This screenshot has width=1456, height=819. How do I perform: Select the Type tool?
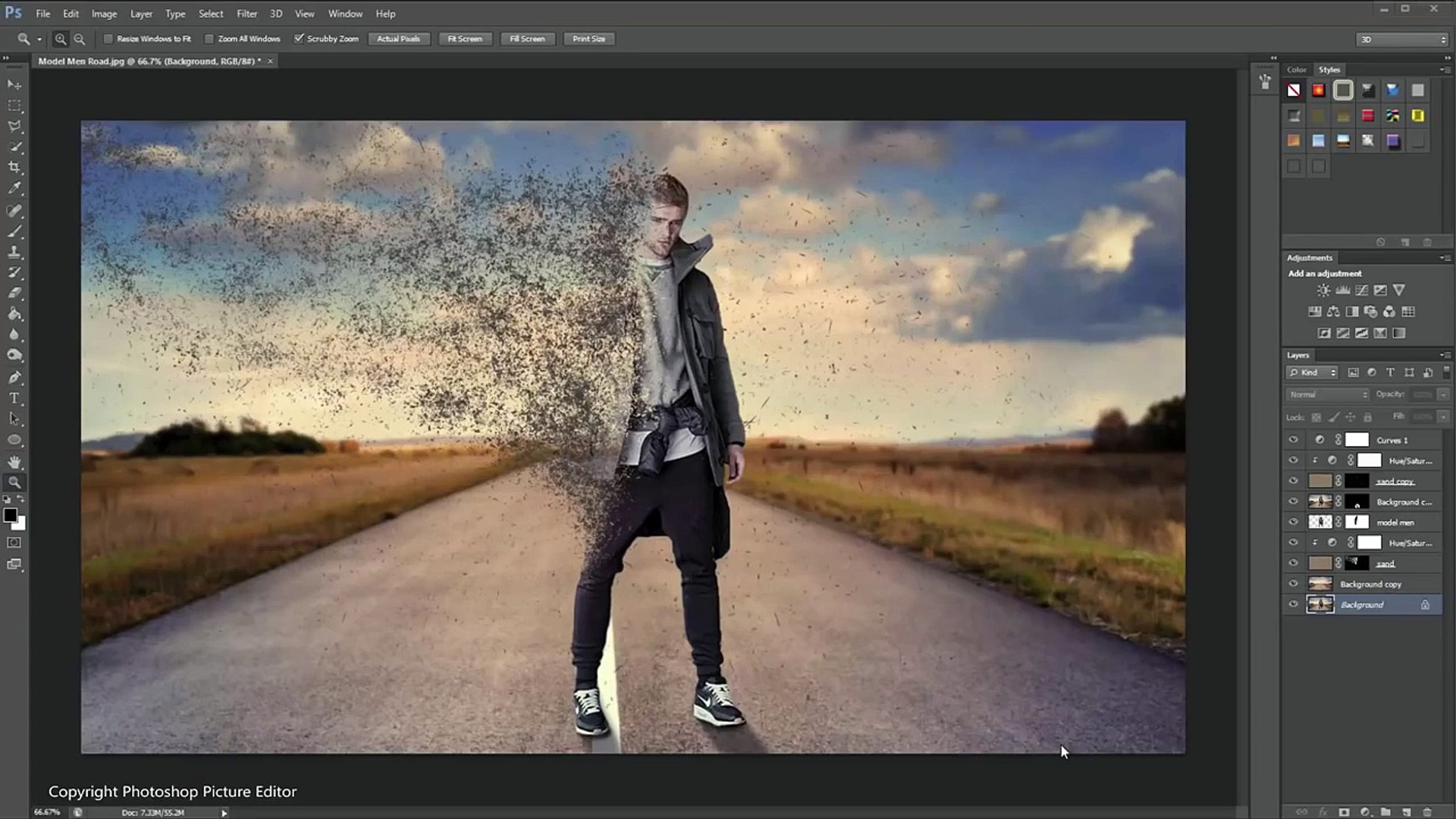pos(14,398)
